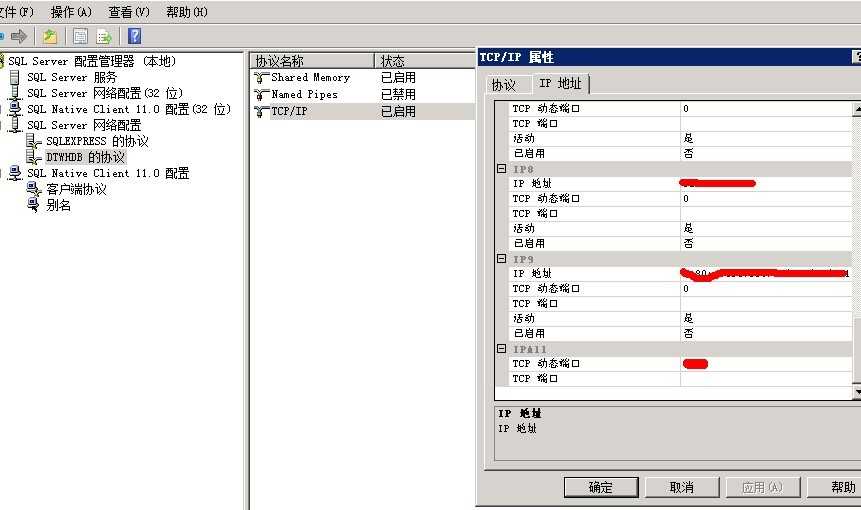This screenshot has height=510, width=861.
Task: Select SQL Server 服务 in the tree
Action: [x=72, y=77]
